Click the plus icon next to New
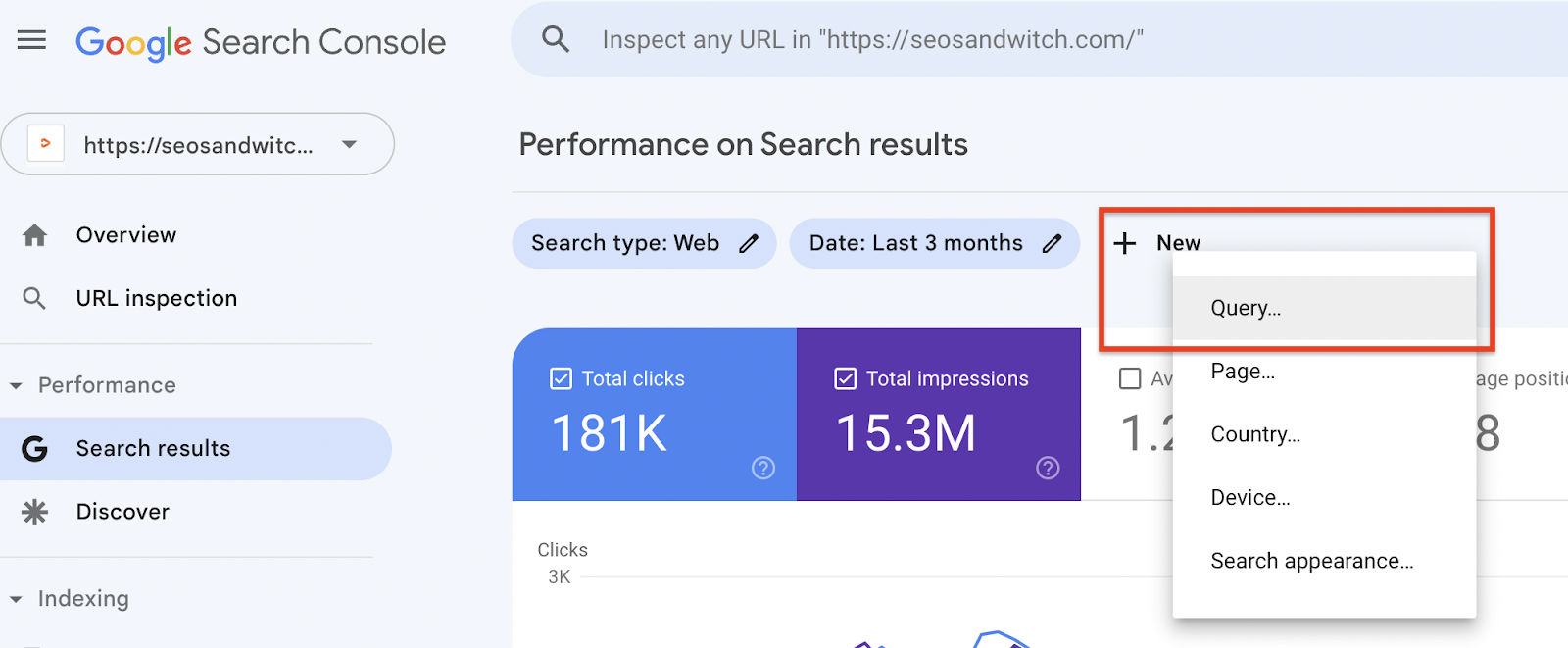The image size is (1568, 648). (x=1125, y=243)
